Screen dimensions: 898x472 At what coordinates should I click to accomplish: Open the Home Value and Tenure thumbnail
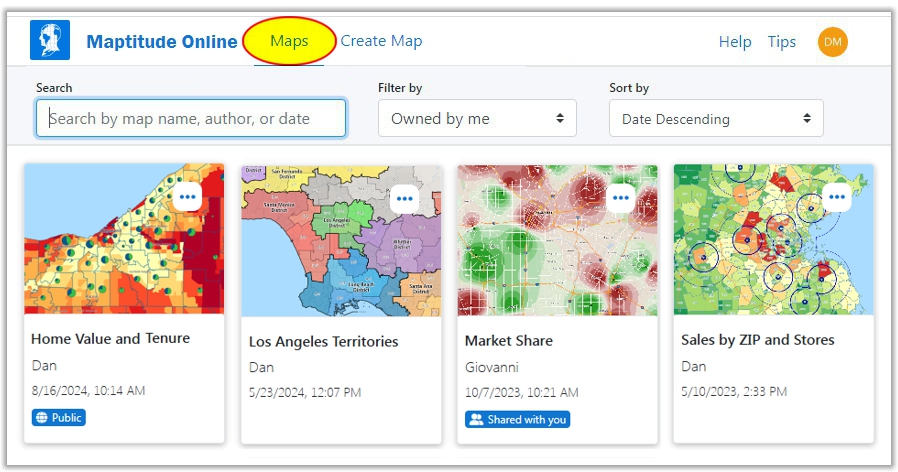110,250
